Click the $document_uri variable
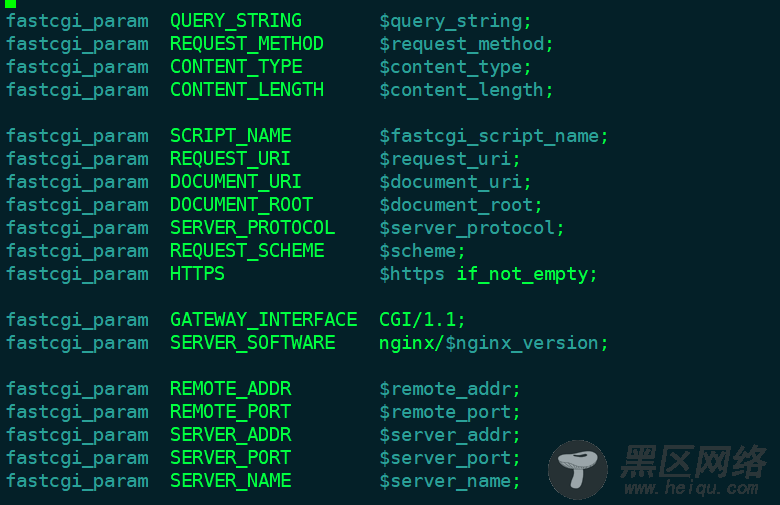This screenshot has width=780, height=505. tap(455, 182)
